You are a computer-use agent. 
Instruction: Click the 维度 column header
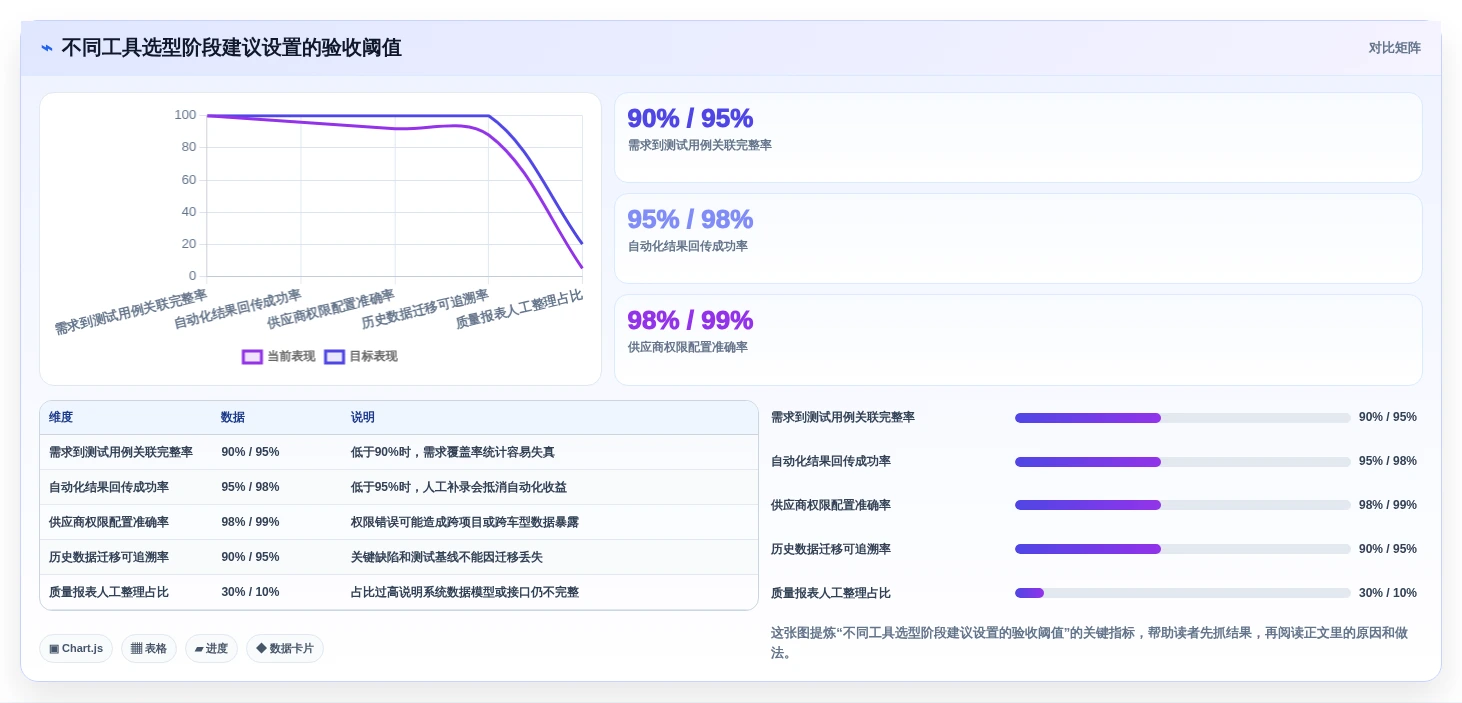(x=61, y=417)
